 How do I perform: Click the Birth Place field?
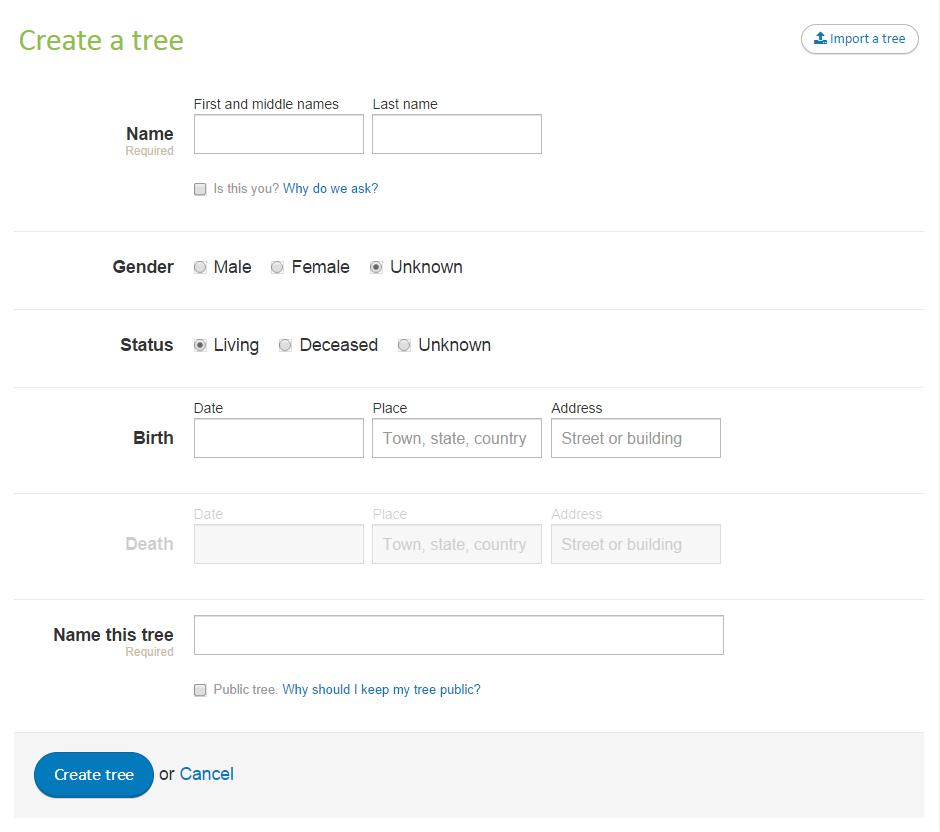[x=457, y=438]
